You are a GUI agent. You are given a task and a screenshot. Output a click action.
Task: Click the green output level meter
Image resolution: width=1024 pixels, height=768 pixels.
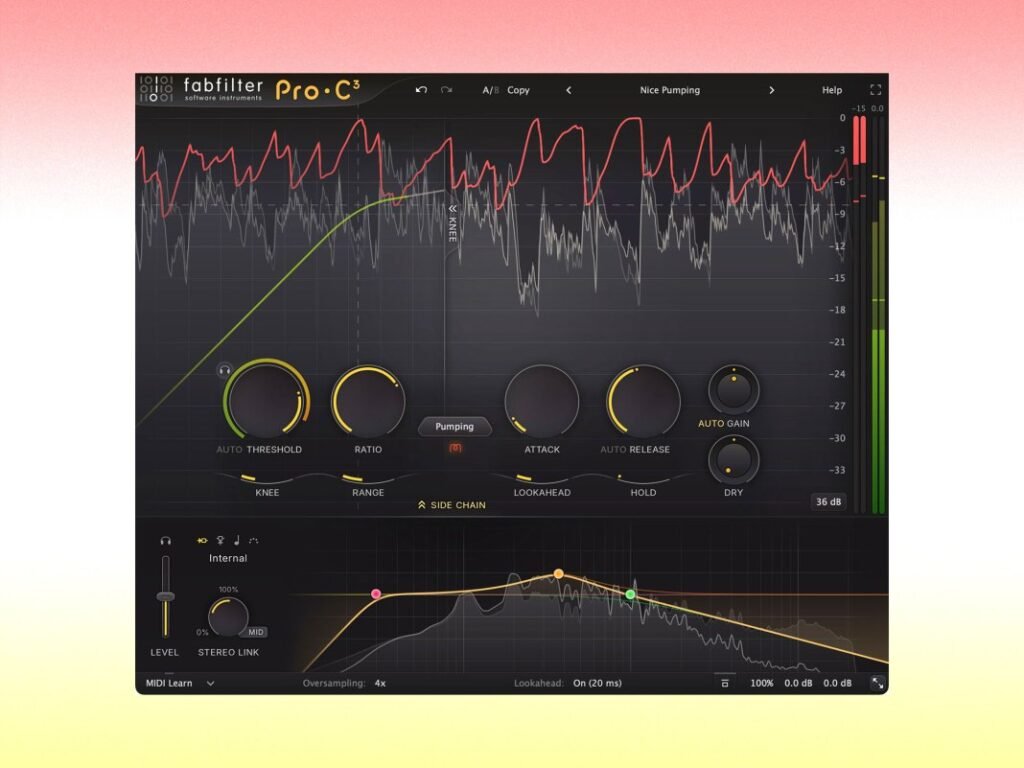(x=878, y=421)
